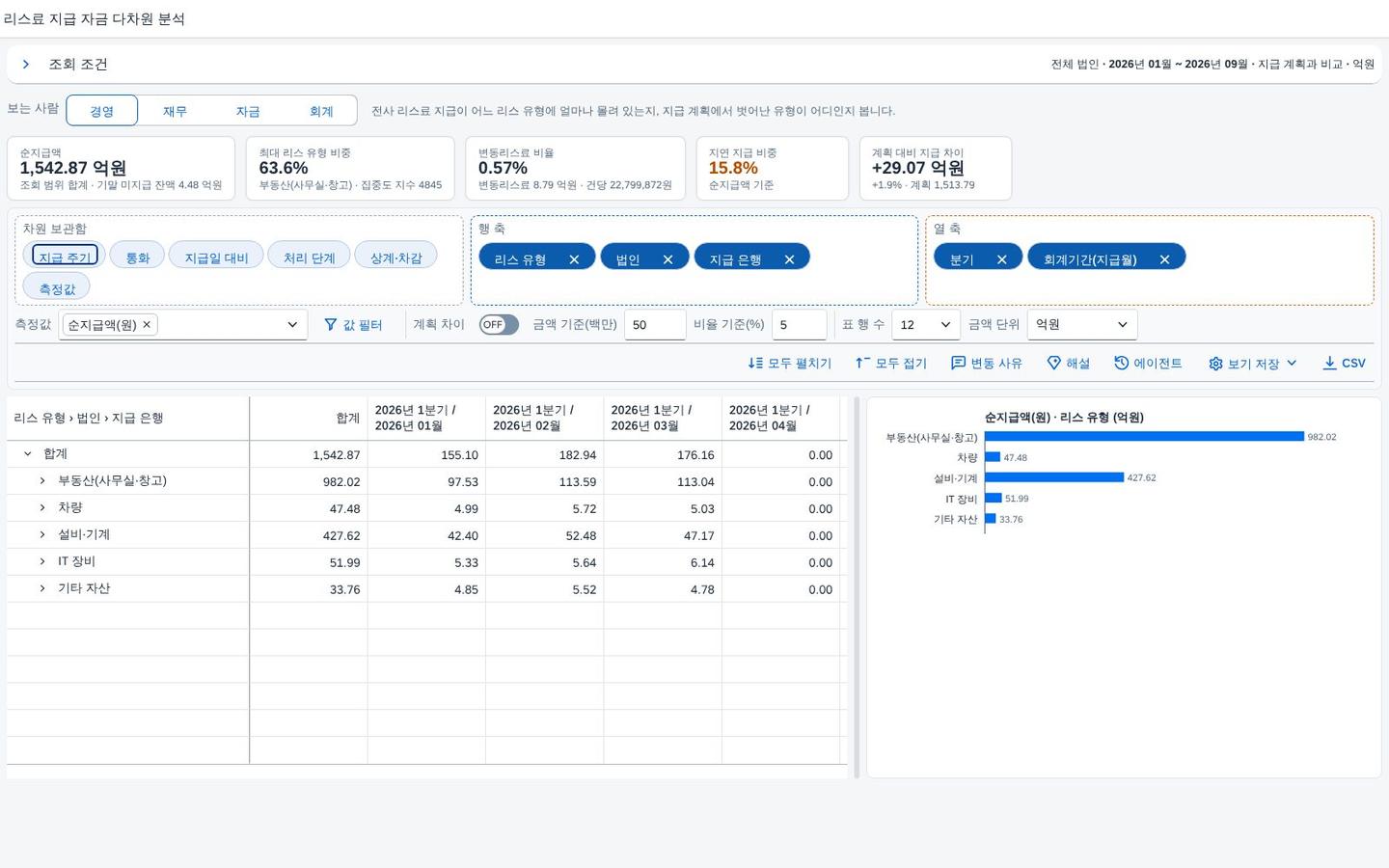This screenshot has height=868, width=1389.
Task: Click the 2026년 1분기 / 2026년 02월 column header
Action: point(544,419)
